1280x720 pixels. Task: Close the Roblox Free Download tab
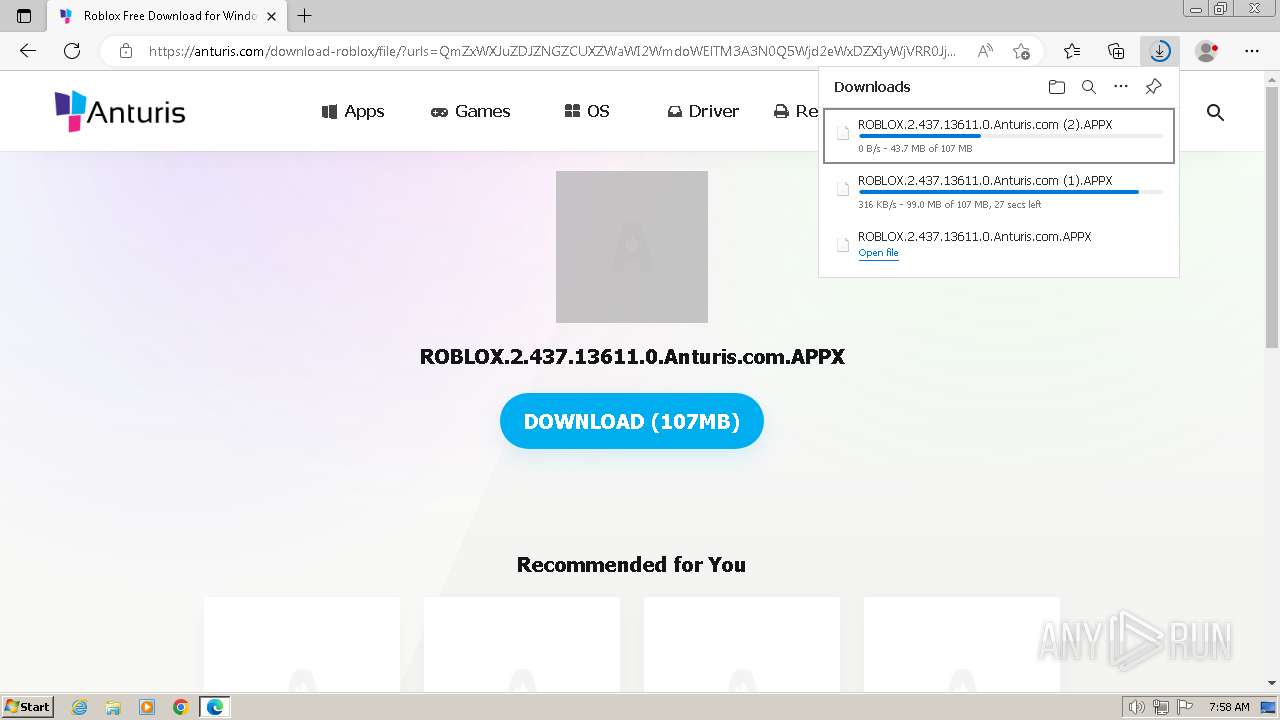coord(272,16)
